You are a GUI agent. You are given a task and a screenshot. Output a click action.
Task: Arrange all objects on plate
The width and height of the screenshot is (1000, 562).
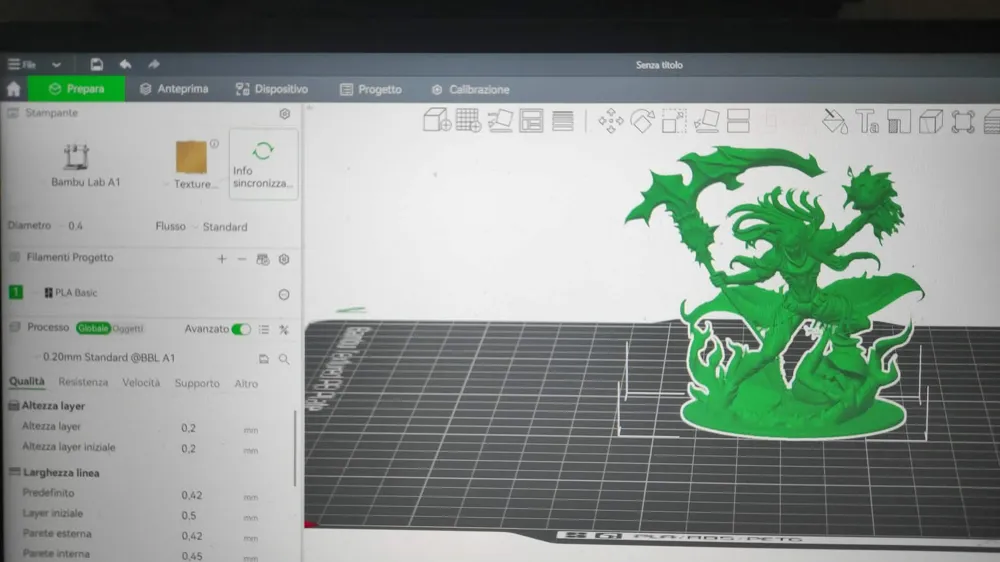coord(531,121)
